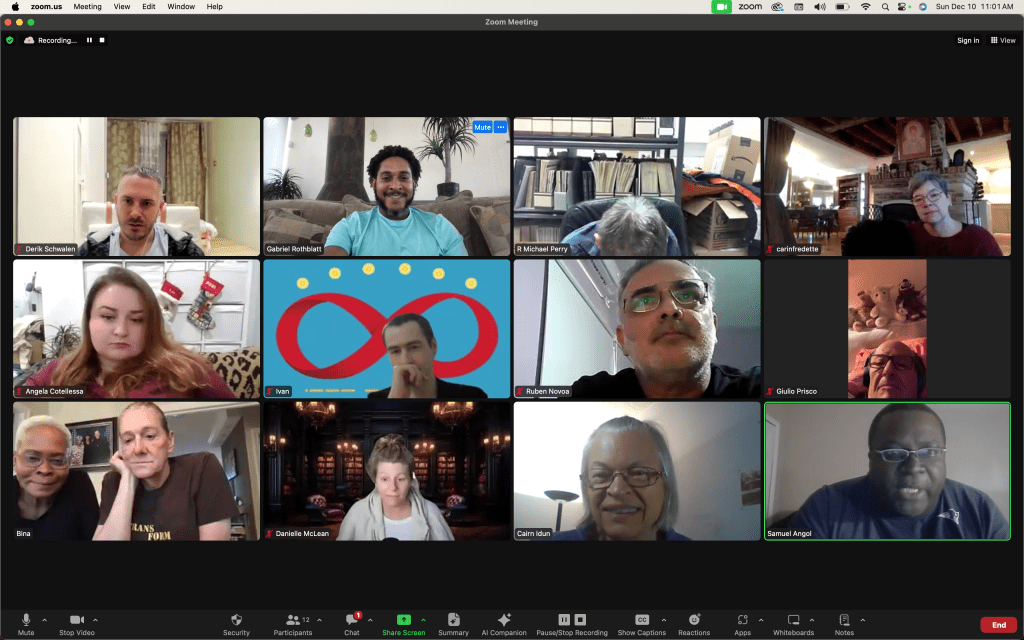This screenshot has height=640, width=1024.
Task: Open the Whiteboards tool
Action: 793,623
